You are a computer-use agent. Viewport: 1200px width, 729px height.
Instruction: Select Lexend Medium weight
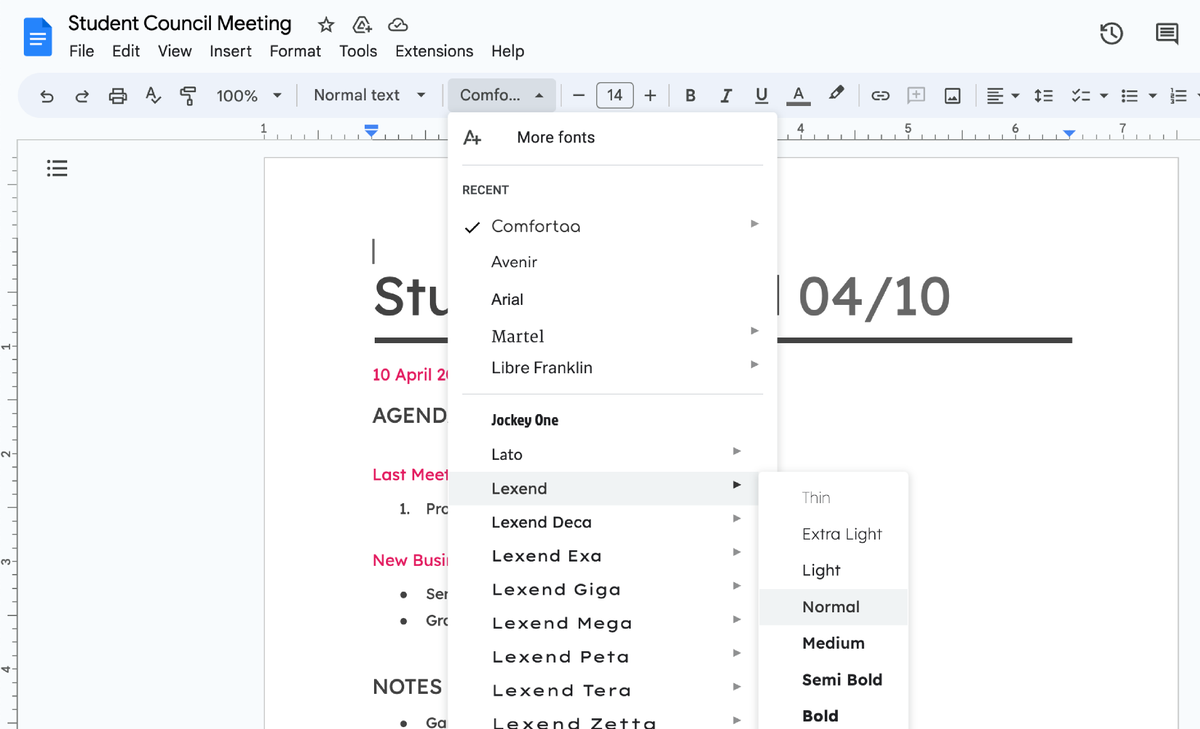[x=833, y=643]
